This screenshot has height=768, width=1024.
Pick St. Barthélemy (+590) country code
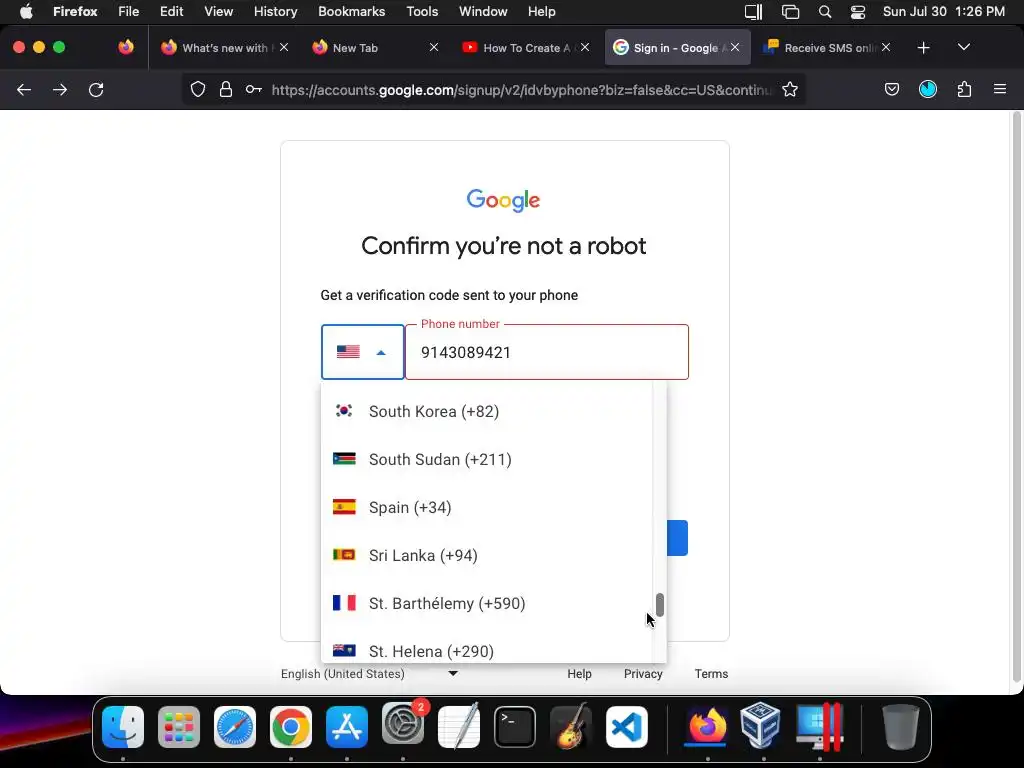[x=487, y=603]
